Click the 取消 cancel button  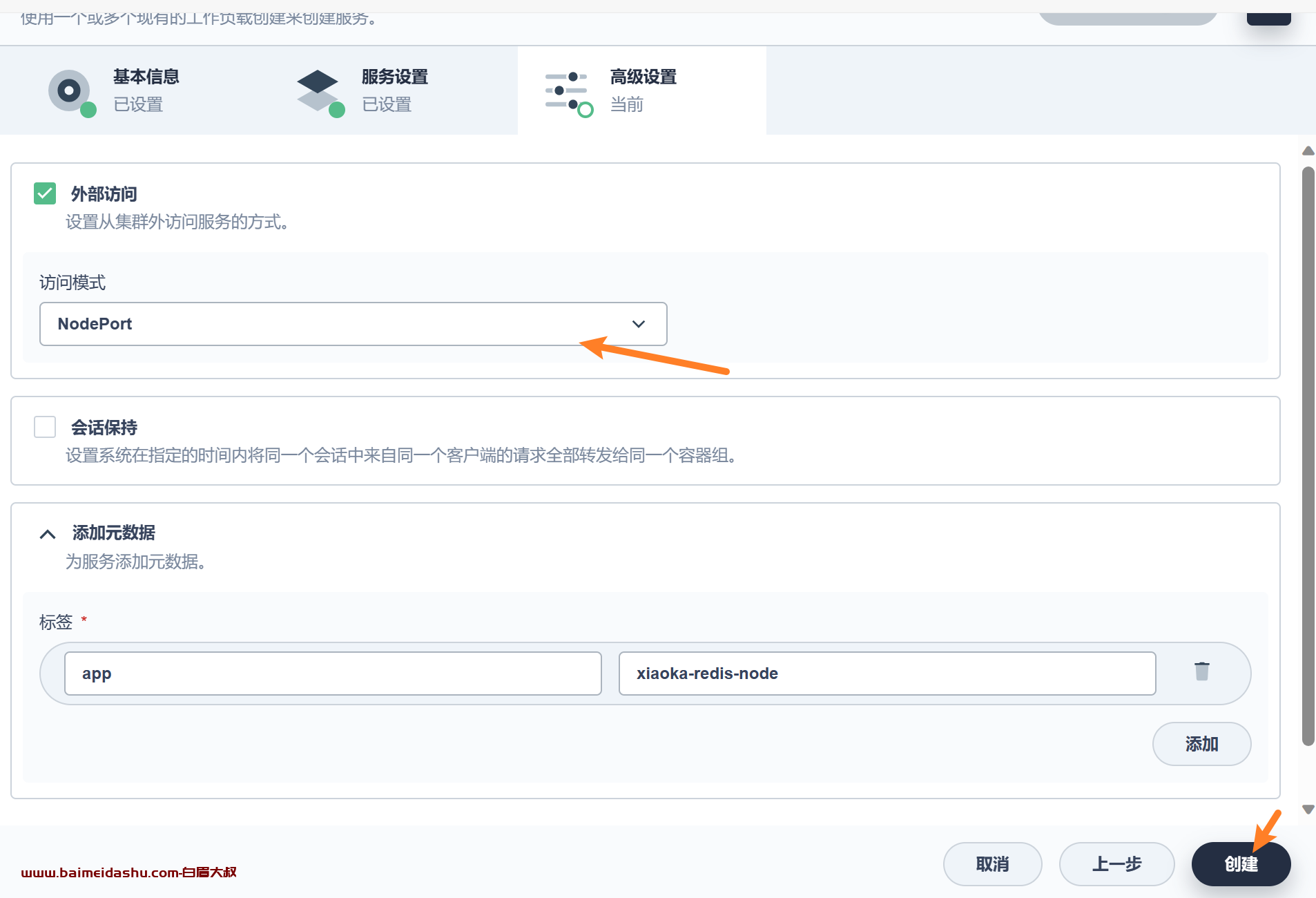[992, 864]
